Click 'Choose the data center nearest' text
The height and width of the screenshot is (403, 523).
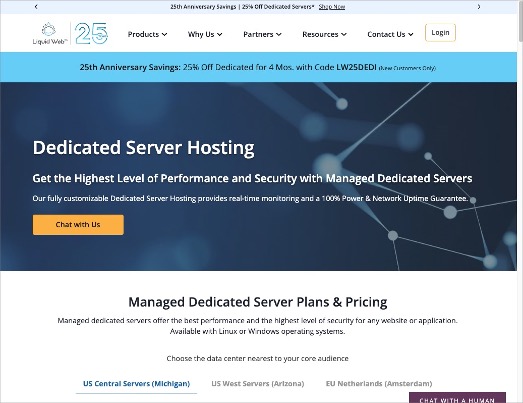pos(257,358)
